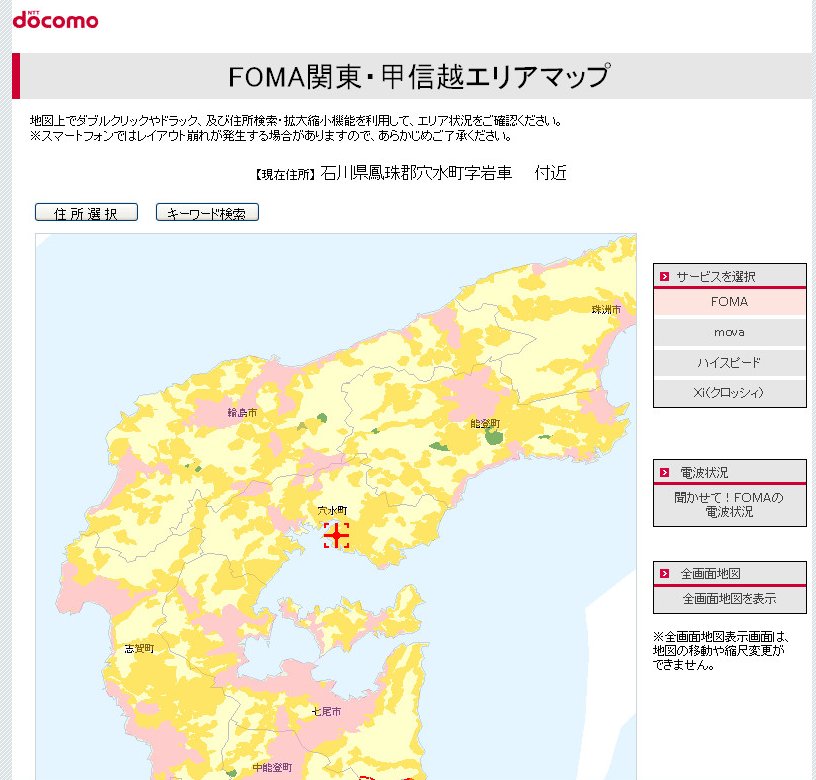
Task: Click the 中能登町 label on the map
Action: click(x=272, y=768)
